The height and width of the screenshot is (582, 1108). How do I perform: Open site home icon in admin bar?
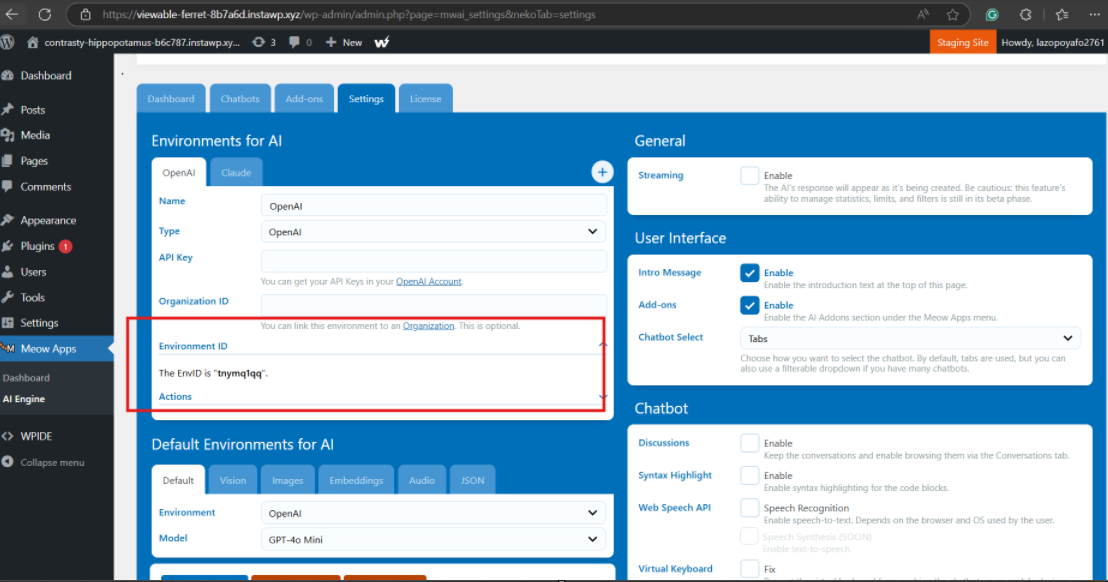[x=33, y=42]
